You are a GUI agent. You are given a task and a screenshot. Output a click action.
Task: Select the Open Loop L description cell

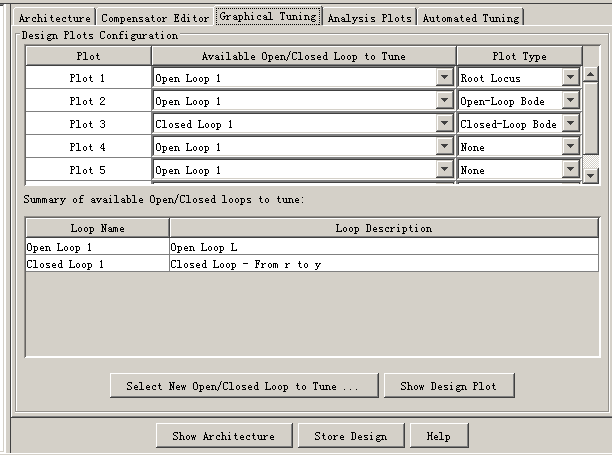(384, 247)
